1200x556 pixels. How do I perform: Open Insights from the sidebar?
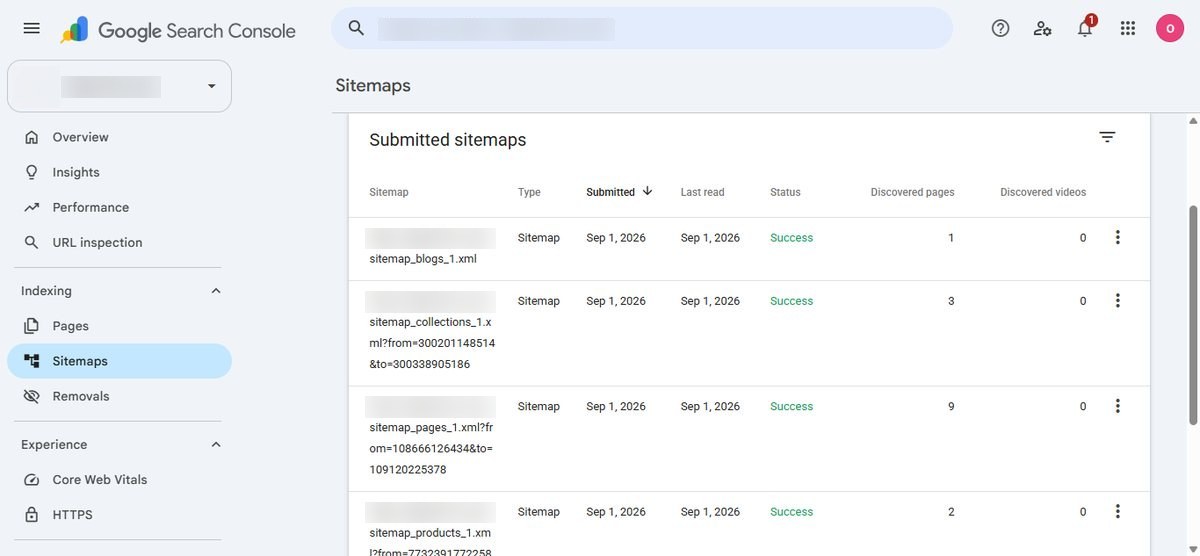(x=119, y=172)
